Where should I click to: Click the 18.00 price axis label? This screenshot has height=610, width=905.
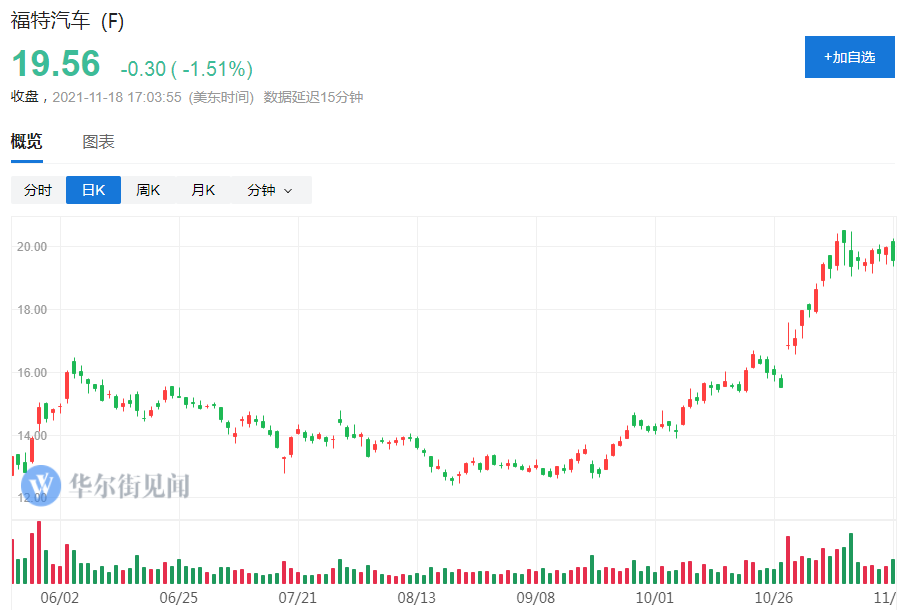[x=32, y=310]
